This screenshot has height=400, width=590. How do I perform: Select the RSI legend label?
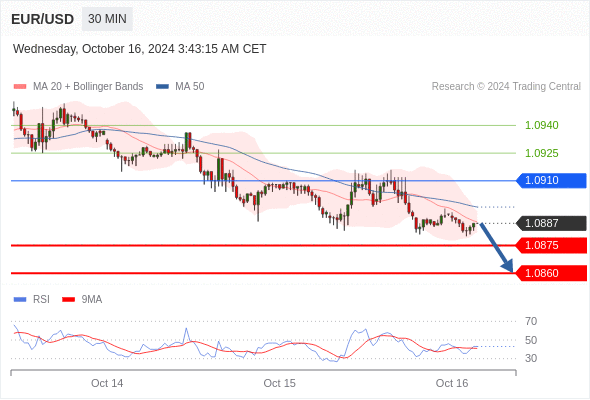pos(41,300)
